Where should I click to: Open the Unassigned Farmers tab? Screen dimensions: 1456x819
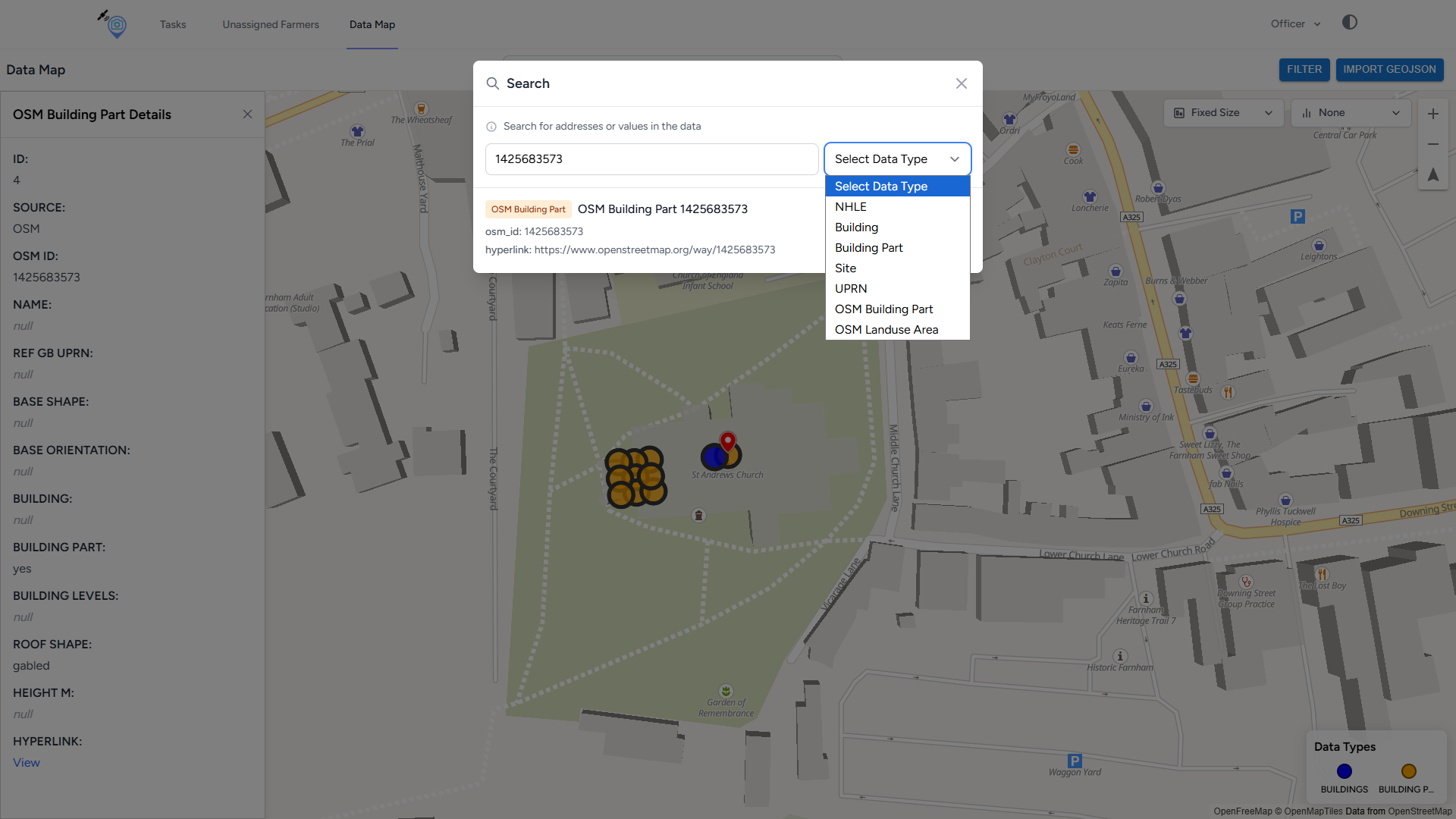(x=270, y=24)
